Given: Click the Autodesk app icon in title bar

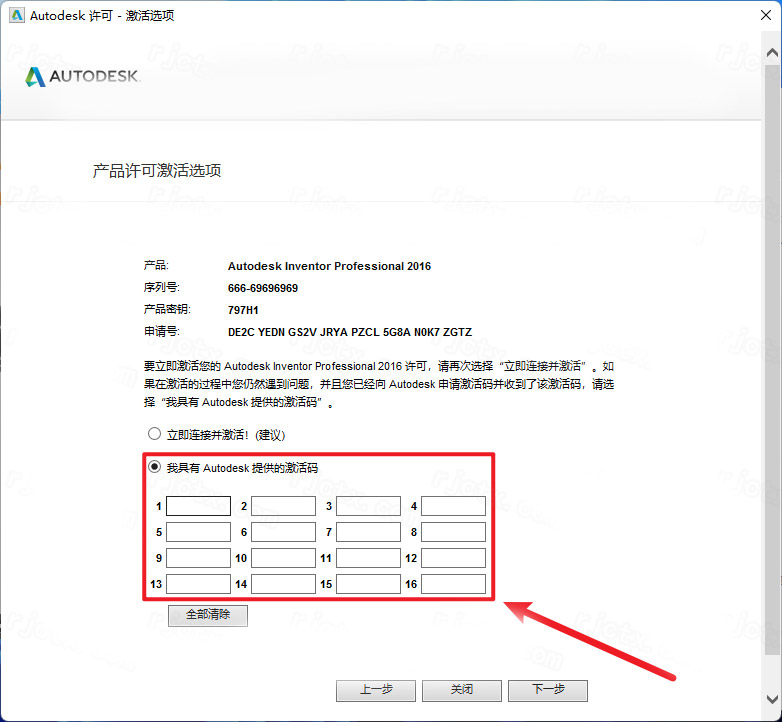Looking at the screenshot, I should point(16,15).
